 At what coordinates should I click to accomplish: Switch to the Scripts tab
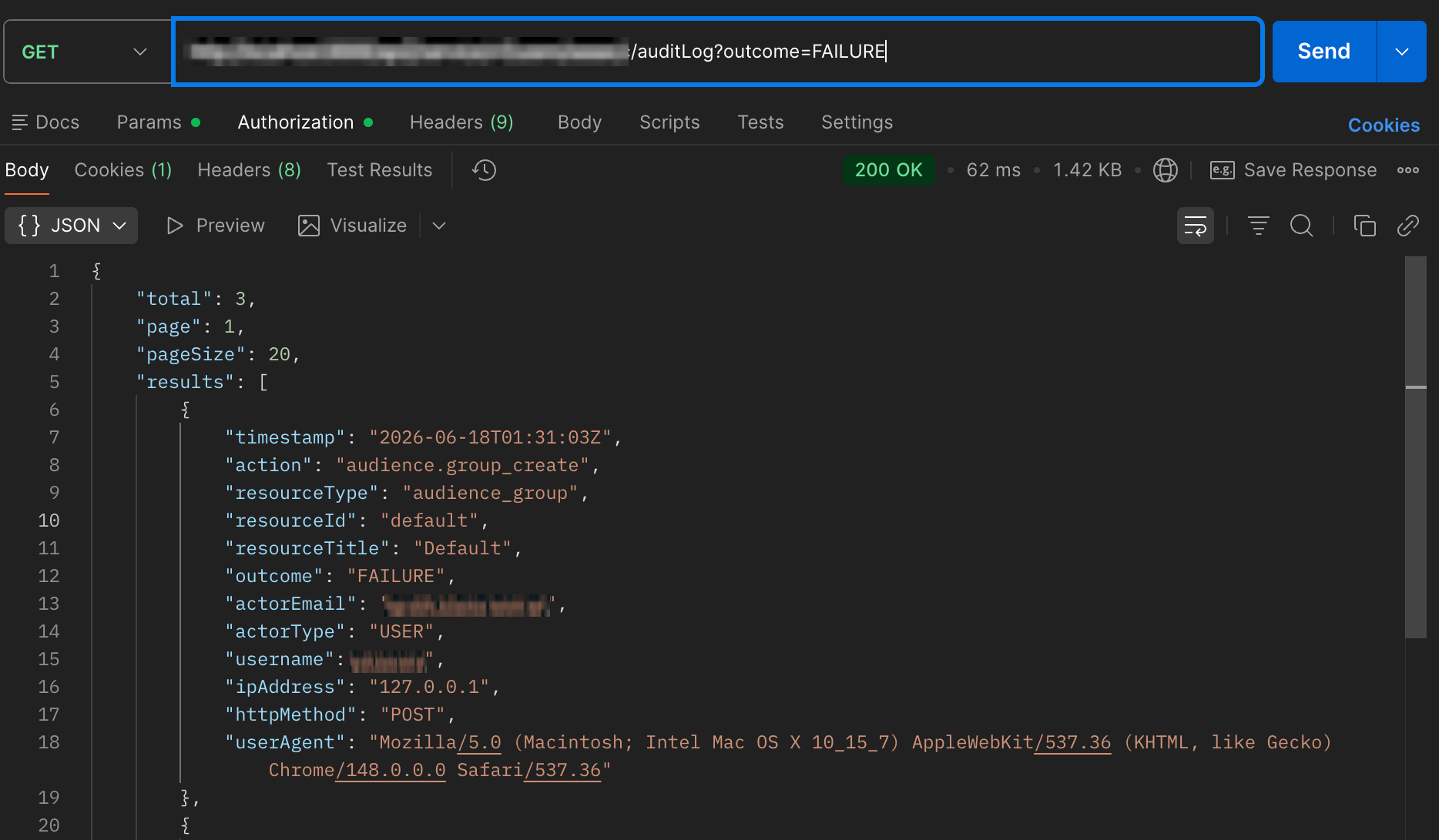point(669,122)
